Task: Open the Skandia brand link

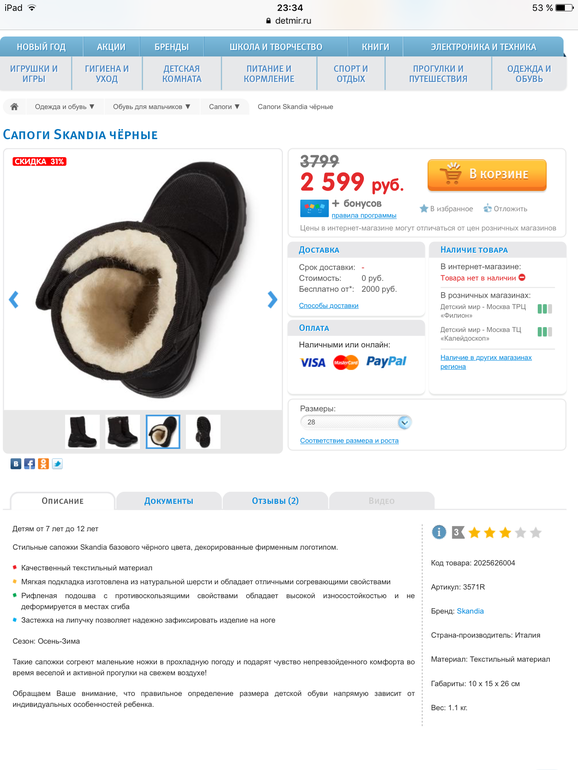Action: tap(470, 611)
